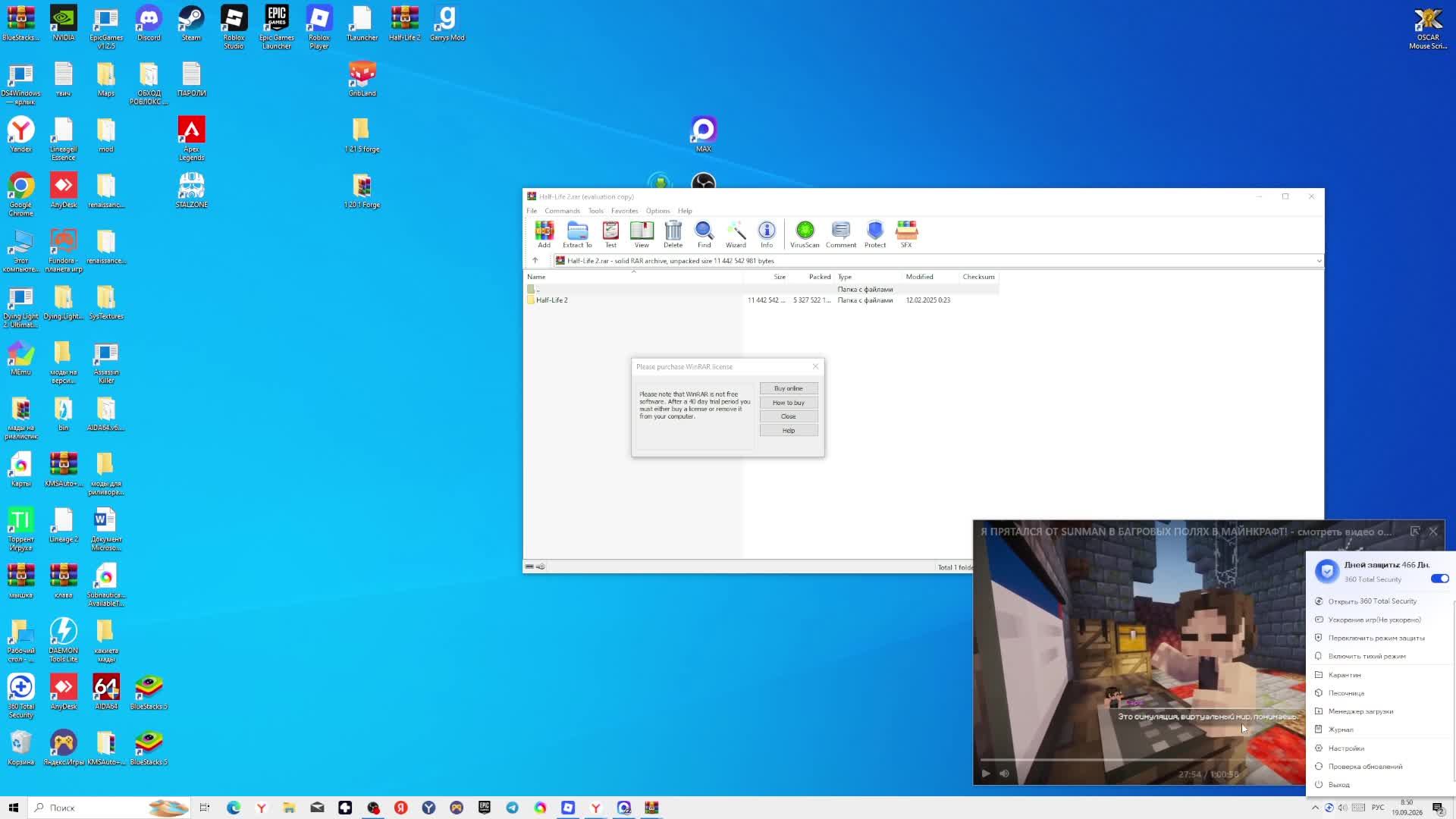Viewport: 1456px width, 819px height.
Task: Click Buy online in license dialog
Action: tap(789, 388)
